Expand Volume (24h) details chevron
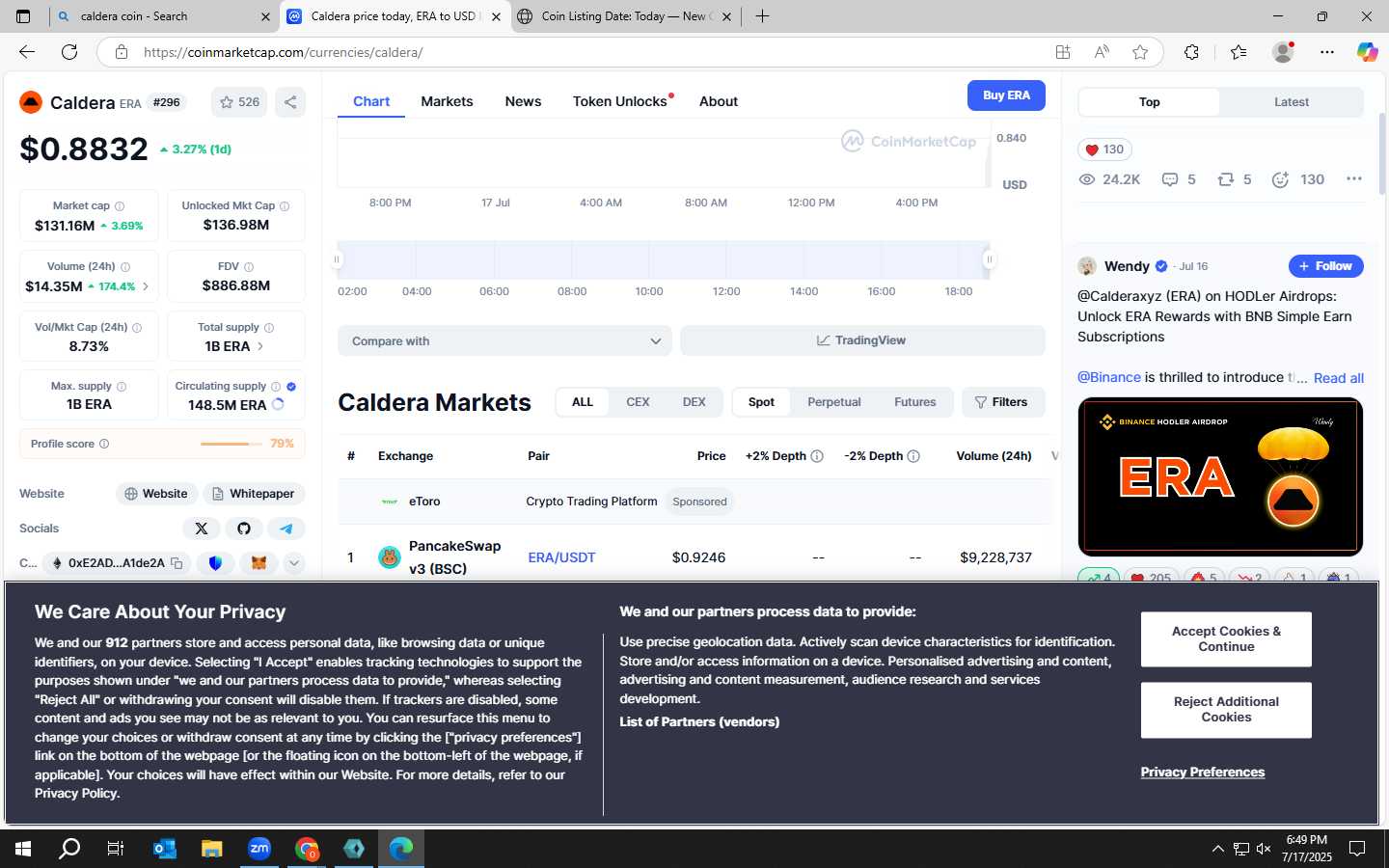1389x868 pixels. (x=146, y=286)
